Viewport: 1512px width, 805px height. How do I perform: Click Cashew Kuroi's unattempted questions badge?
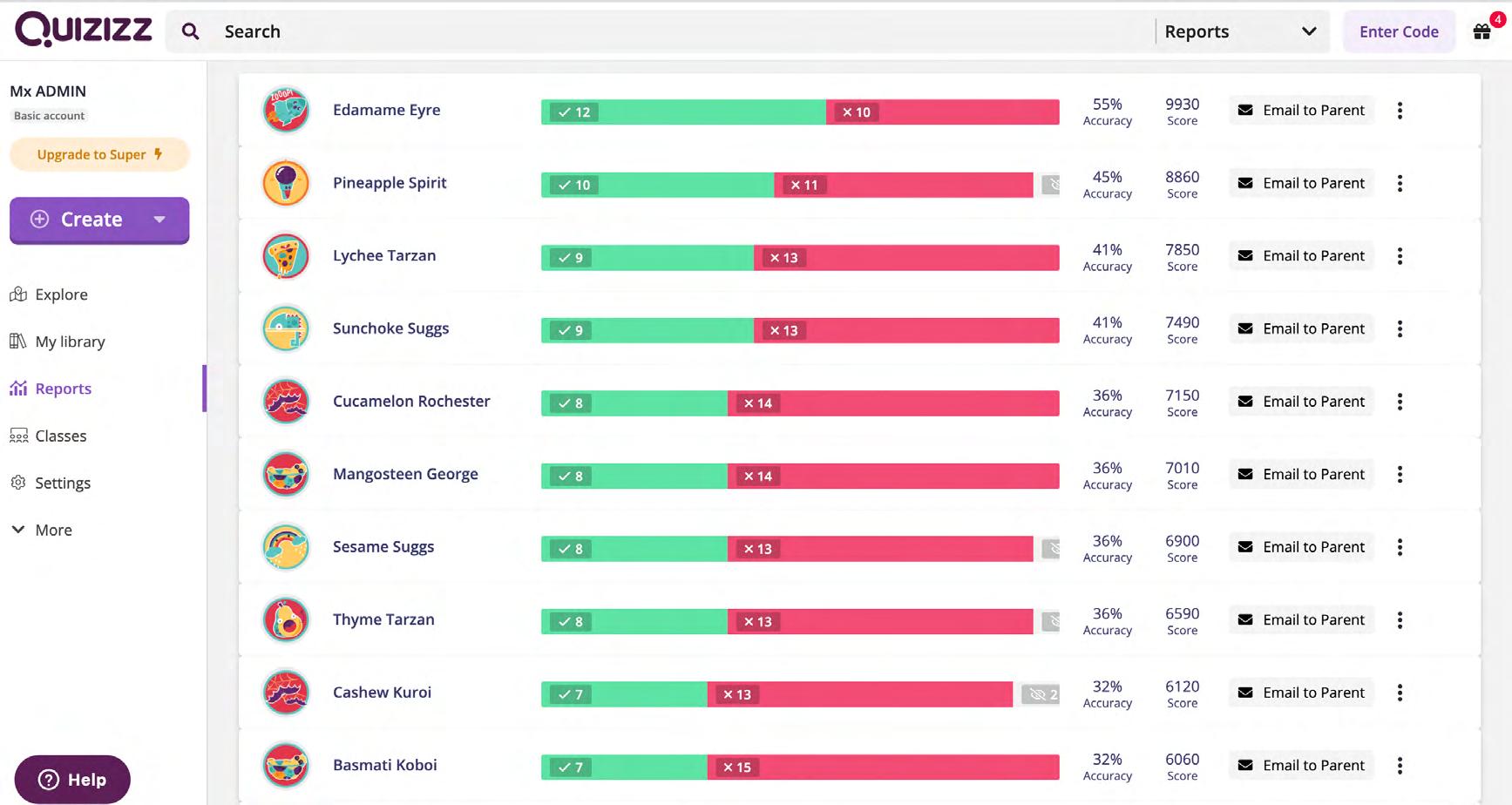1041,694
